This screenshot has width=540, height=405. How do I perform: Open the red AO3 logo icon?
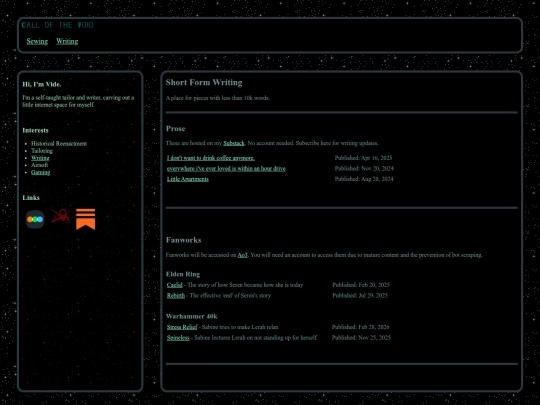tap(61, 216)
